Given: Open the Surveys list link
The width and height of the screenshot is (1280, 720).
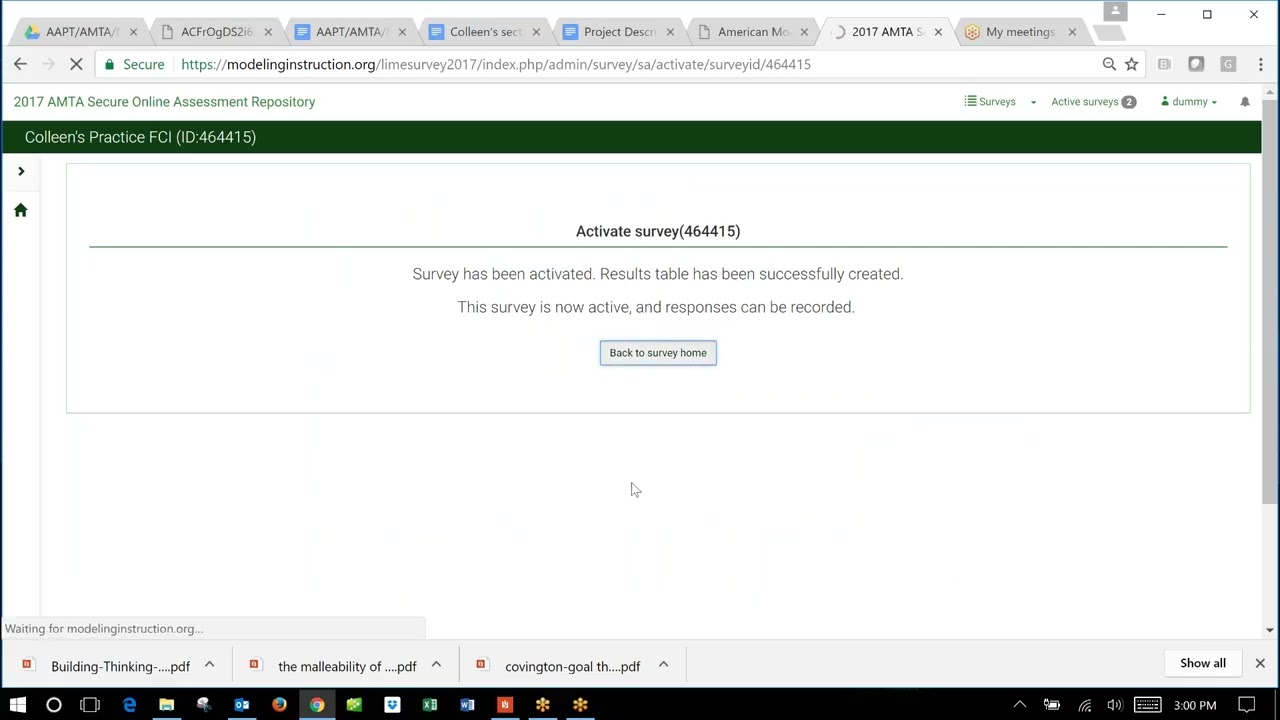Looking at the screenshot, I should pyautogui.click(x=990, y=102).
